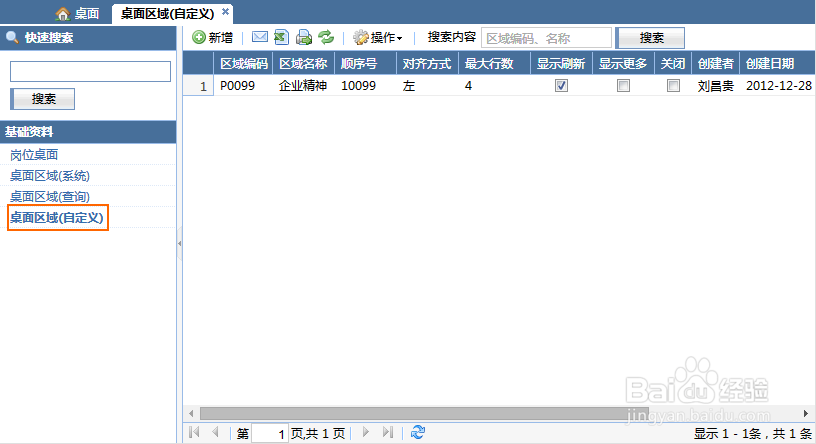Screen dimensions: 816x444
Task: Sort by 对齐方式 column header
Action: [427, 64]
